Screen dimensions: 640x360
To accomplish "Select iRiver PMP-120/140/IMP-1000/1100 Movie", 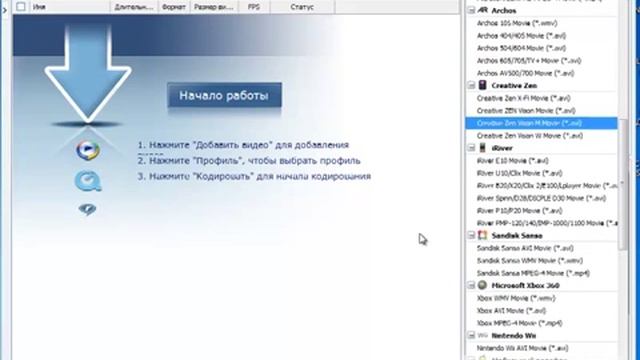I will click(547, 223).
